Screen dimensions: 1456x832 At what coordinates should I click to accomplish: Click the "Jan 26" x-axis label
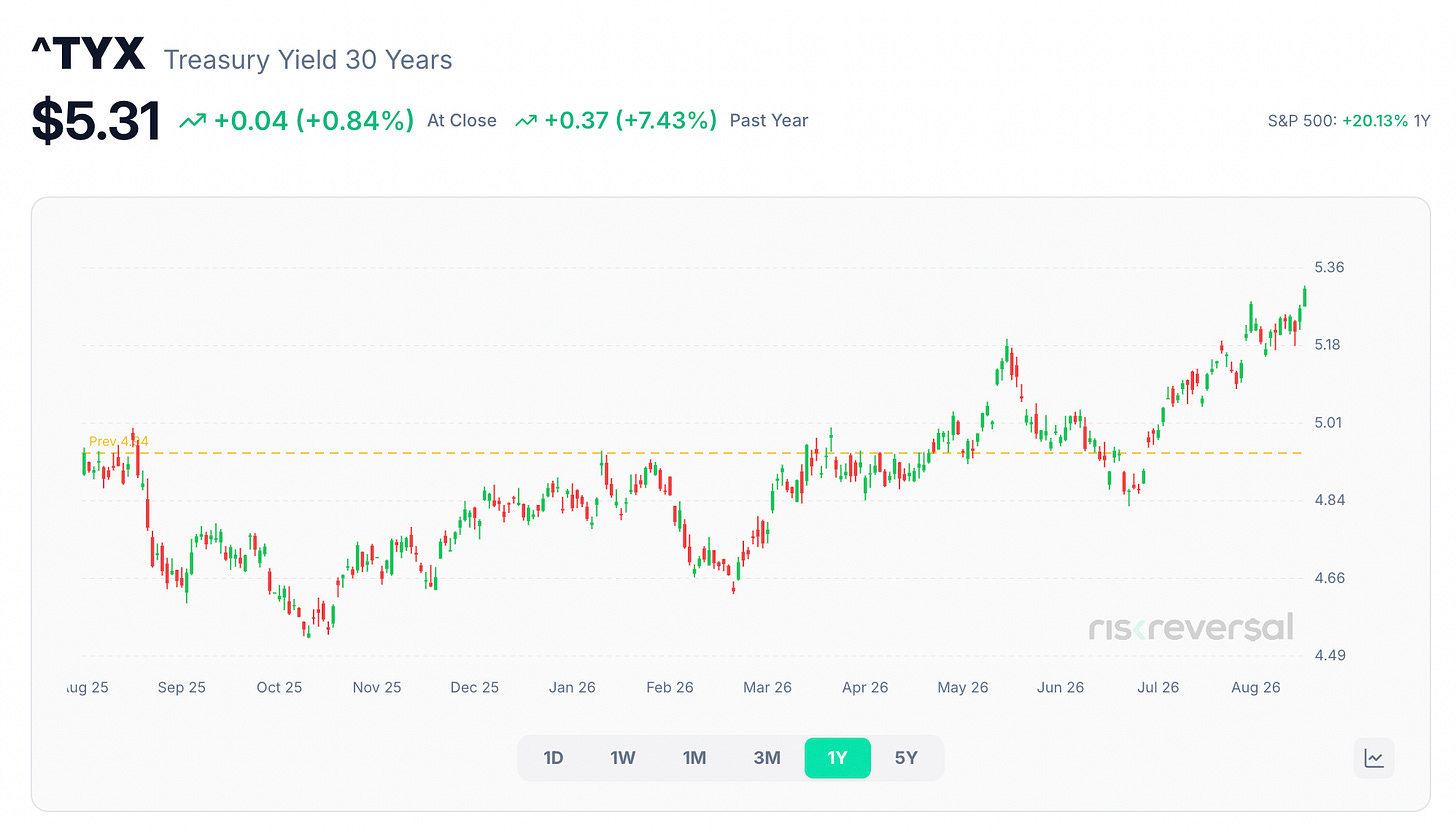click(573, 688)
